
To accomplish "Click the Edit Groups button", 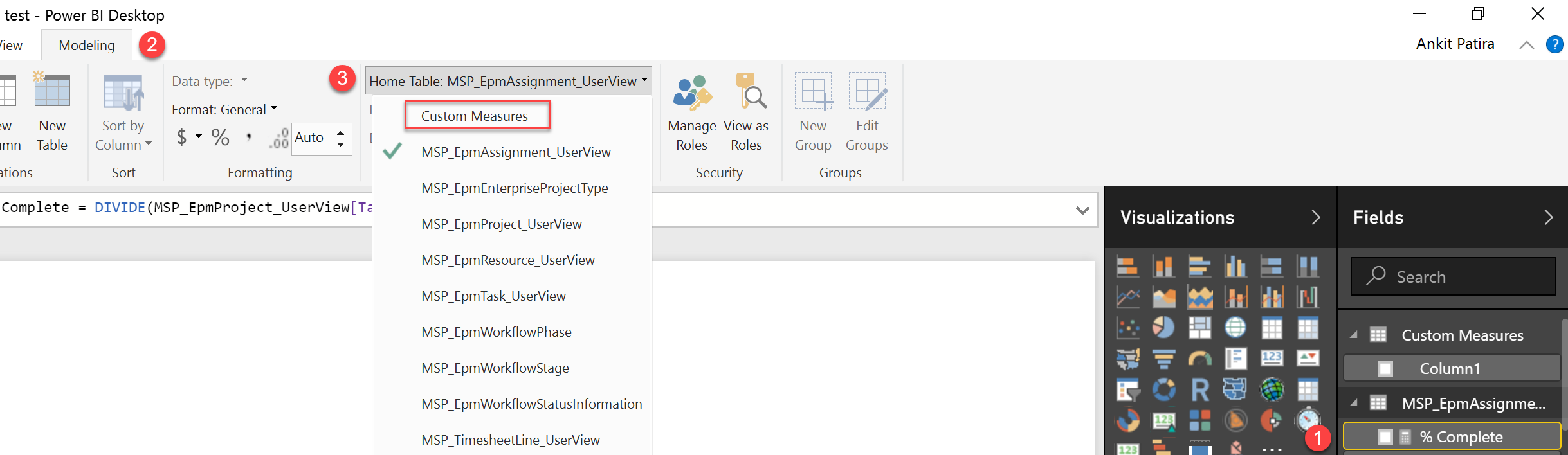I will point(867,112).
